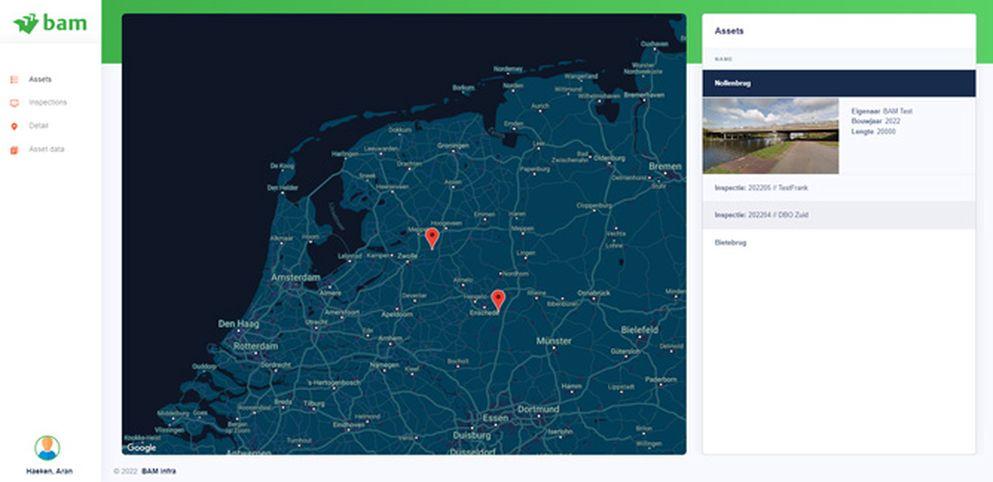Click the Assets panel heading

coord(729,31)
